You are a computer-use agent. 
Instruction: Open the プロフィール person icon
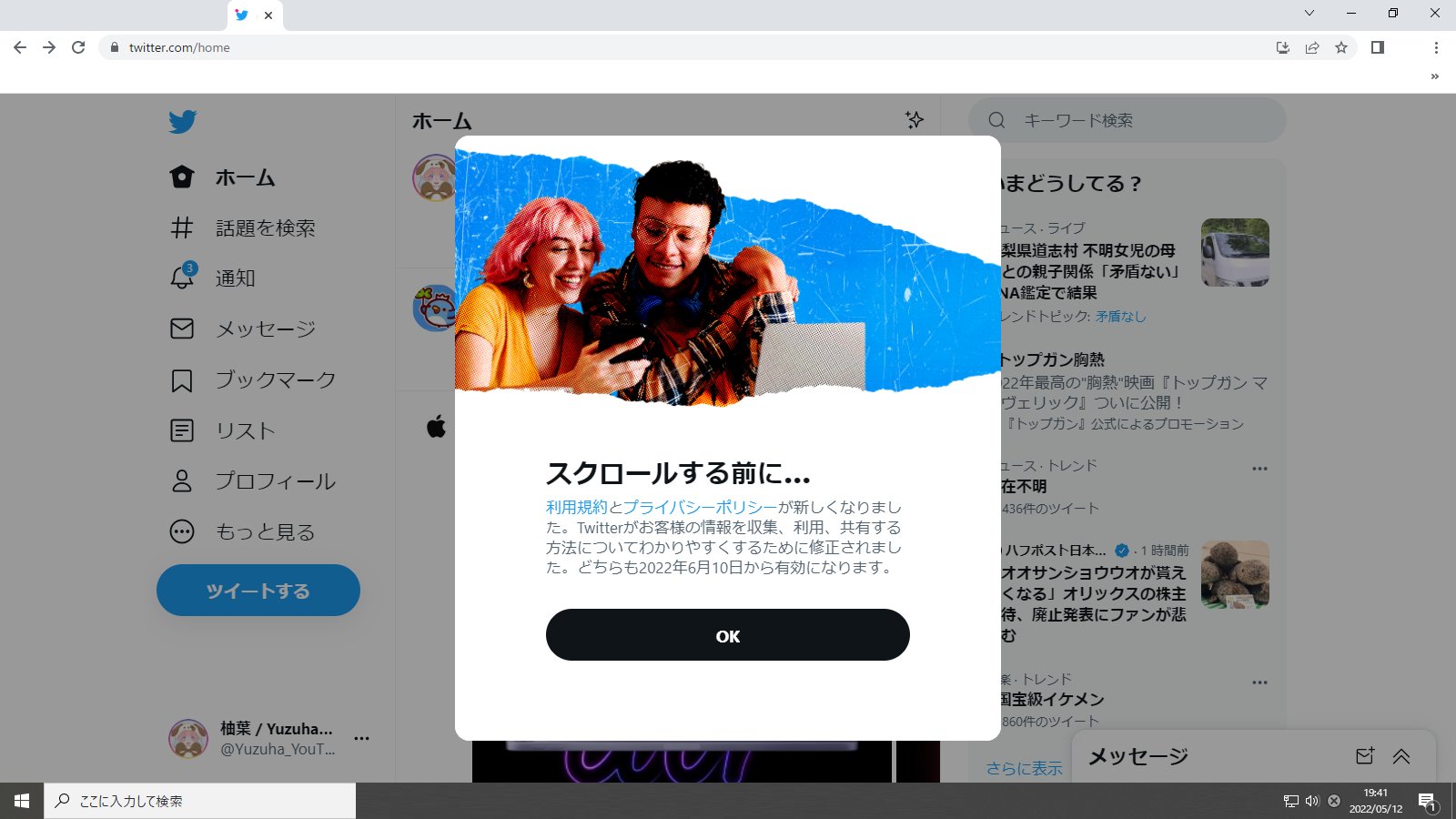(182, 480)
